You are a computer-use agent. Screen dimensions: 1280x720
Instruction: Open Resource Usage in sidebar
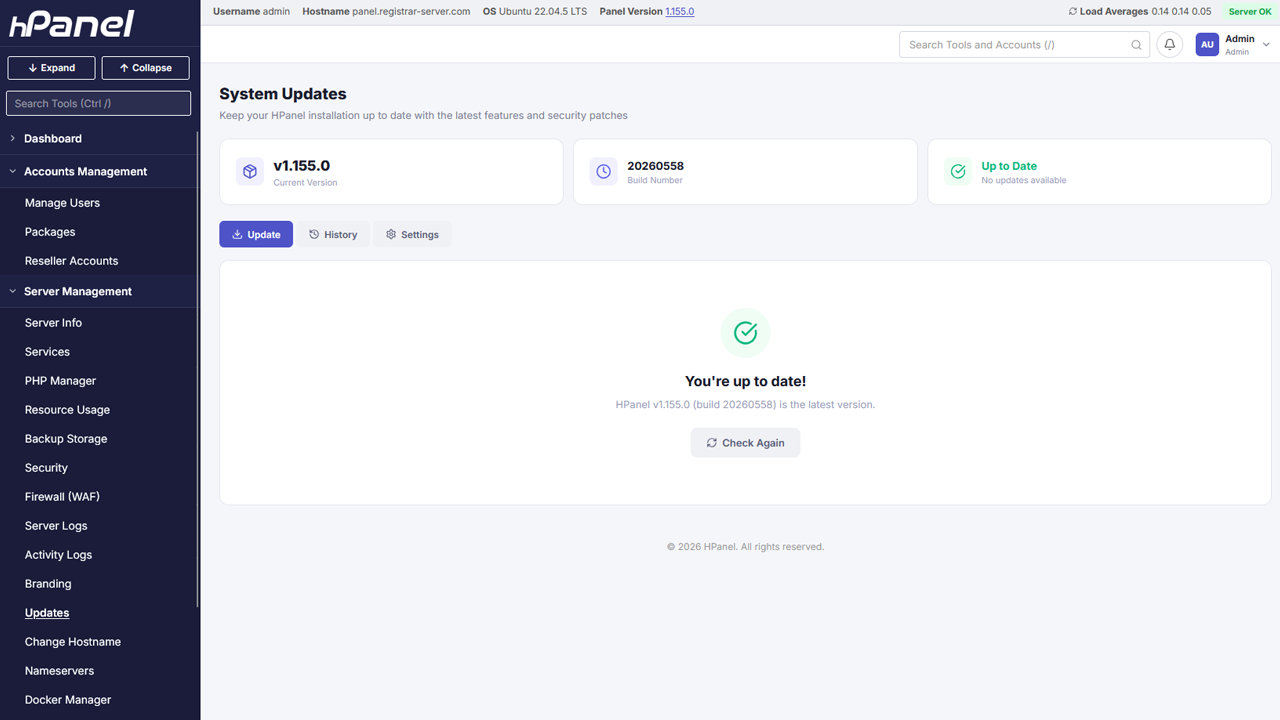coord(67,410)
